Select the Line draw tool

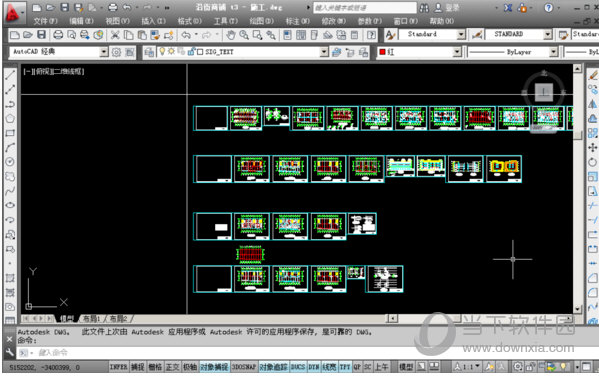[10, 75]
